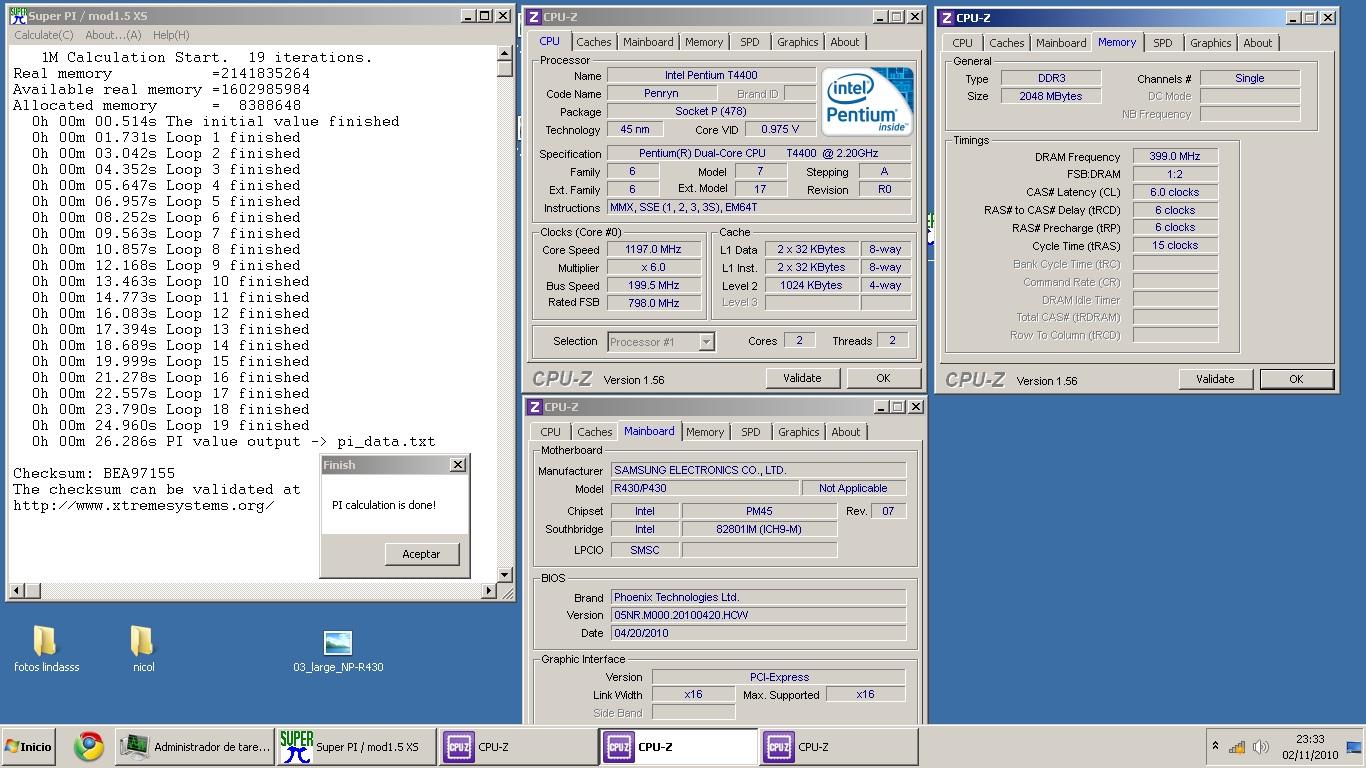Switch to Administrador de tareas taskbar item
This screenshot has width=1366, height=768.
pyautogui.click(x=195, y=747)
